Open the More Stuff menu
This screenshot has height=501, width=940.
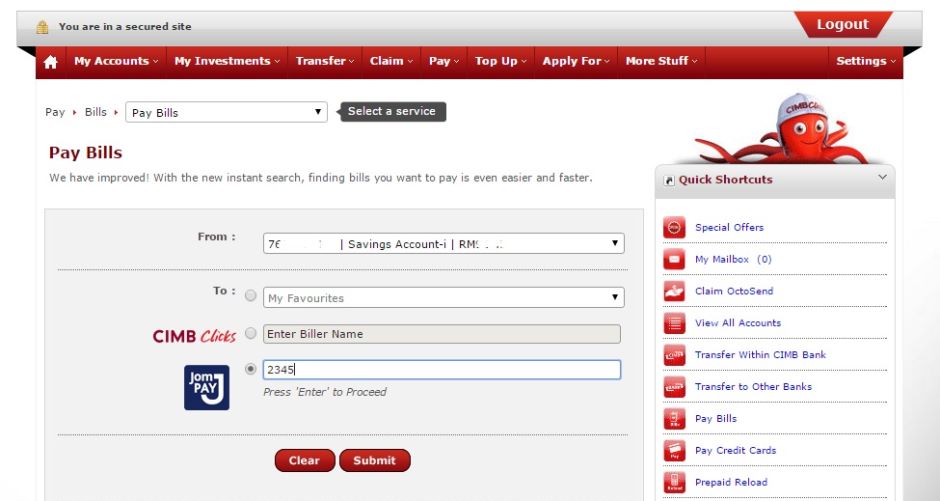coord(661,61)
